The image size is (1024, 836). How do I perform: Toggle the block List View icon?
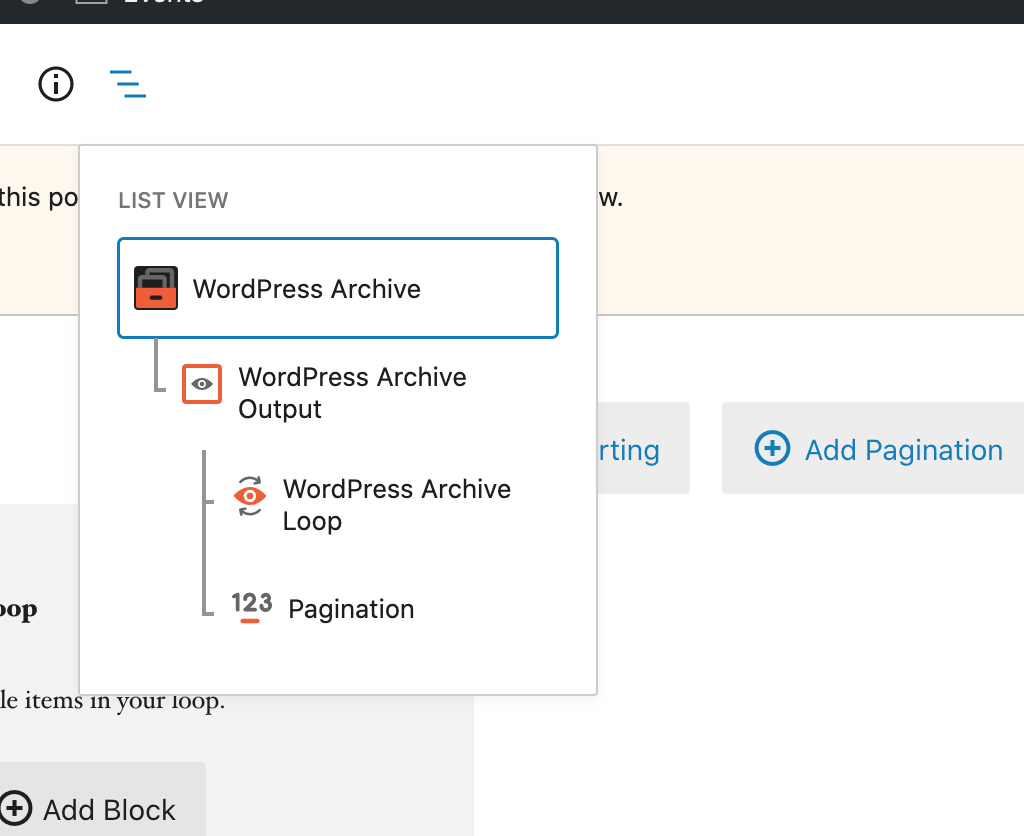point(128,84)
